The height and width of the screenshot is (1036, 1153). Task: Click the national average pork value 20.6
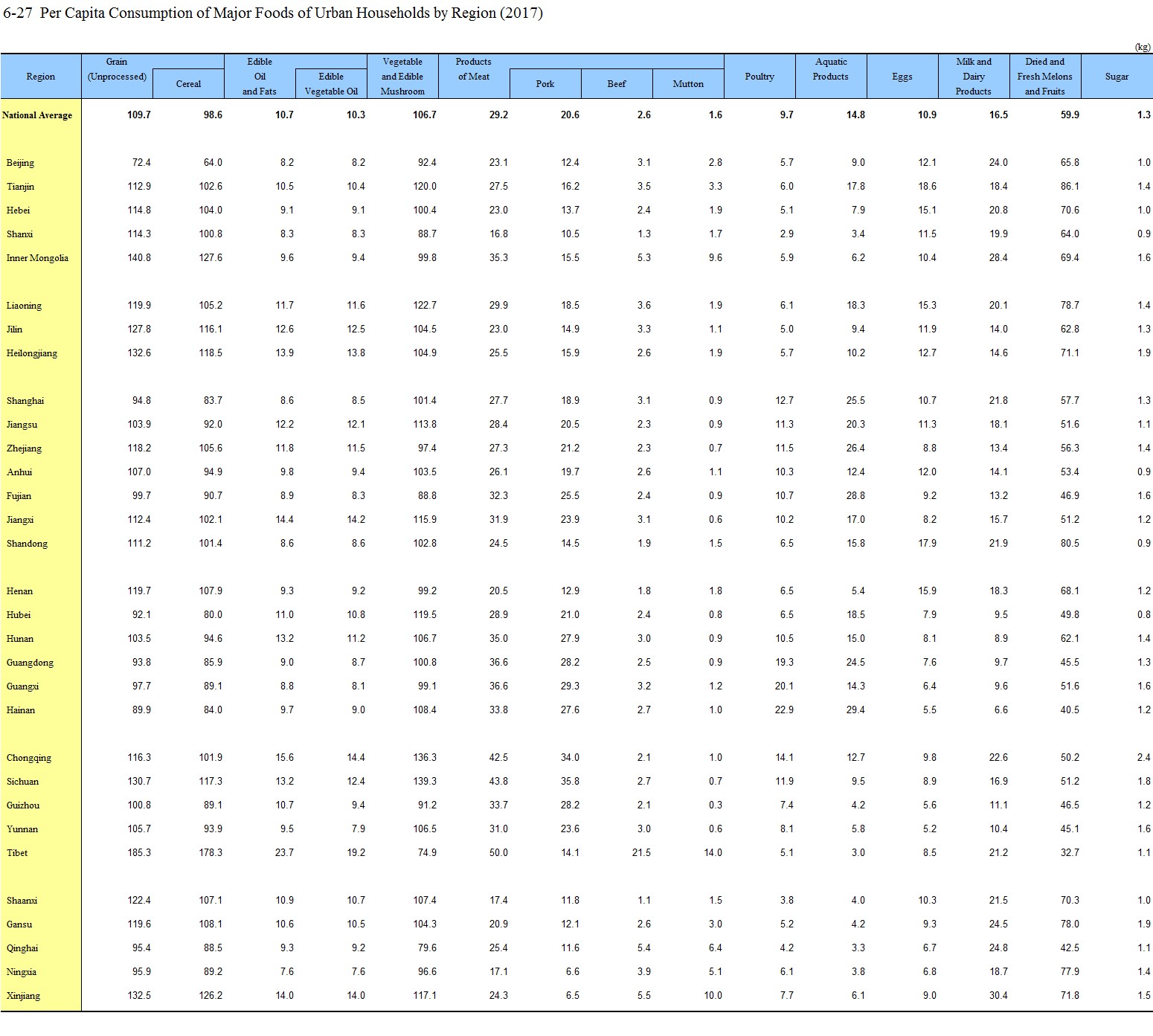[x=570, y=115]
